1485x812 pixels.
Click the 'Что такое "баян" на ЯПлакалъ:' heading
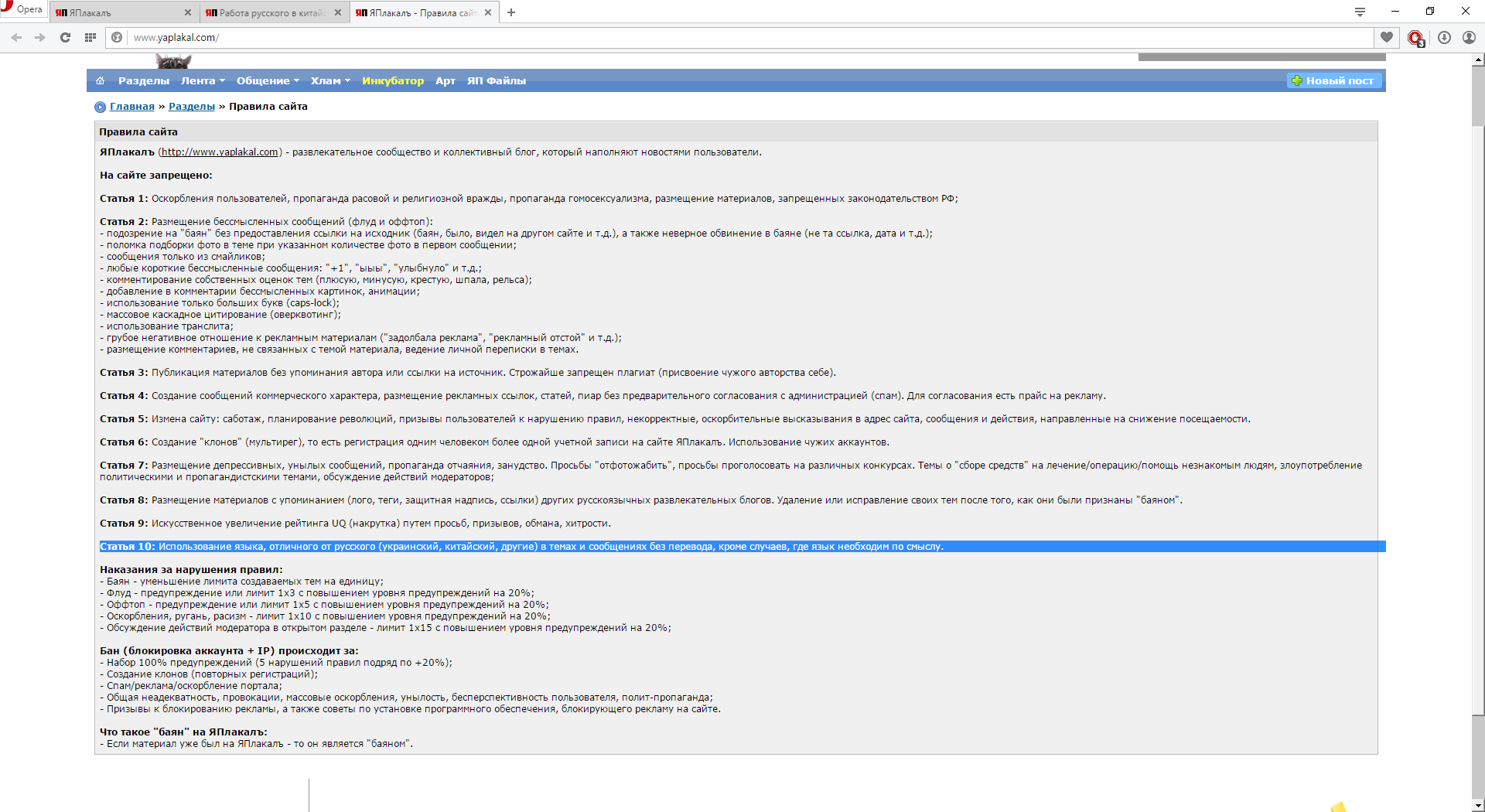(183, 732)
